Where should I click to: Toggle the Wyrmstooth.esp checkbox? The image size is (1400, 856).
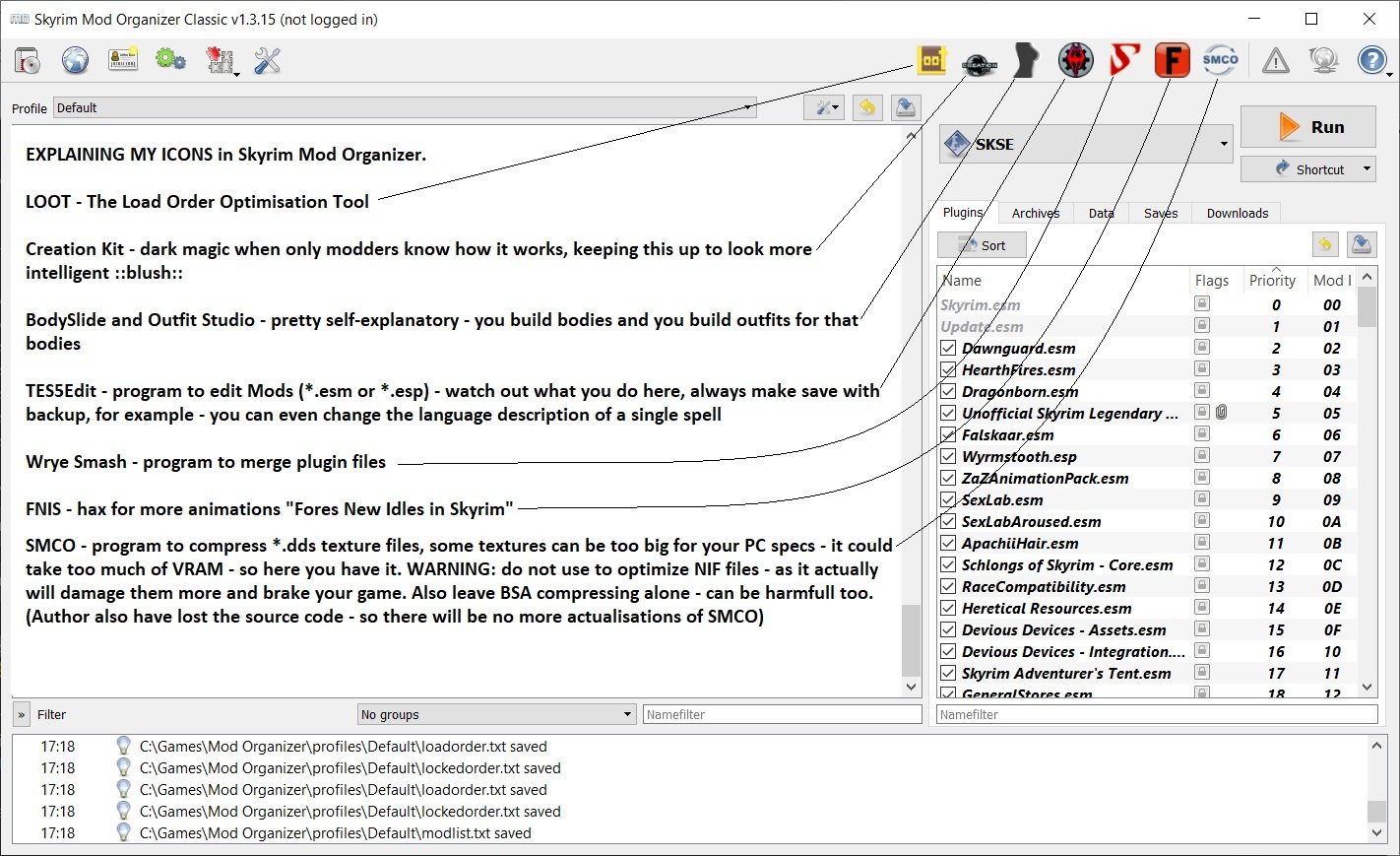(x=948, y=456)
